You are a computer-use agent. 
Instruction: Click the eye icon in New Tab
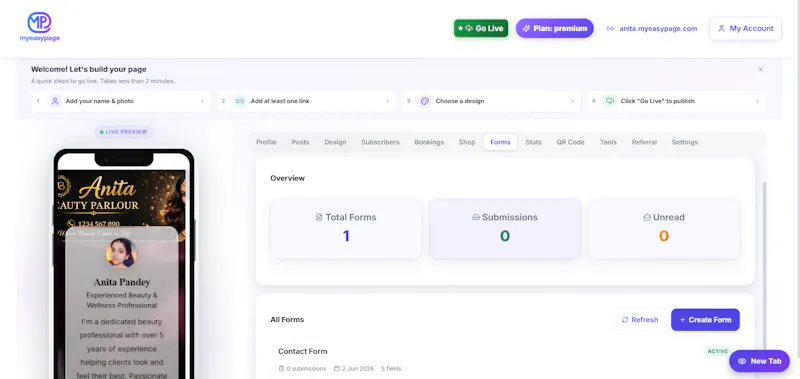(x=742, y=361)
